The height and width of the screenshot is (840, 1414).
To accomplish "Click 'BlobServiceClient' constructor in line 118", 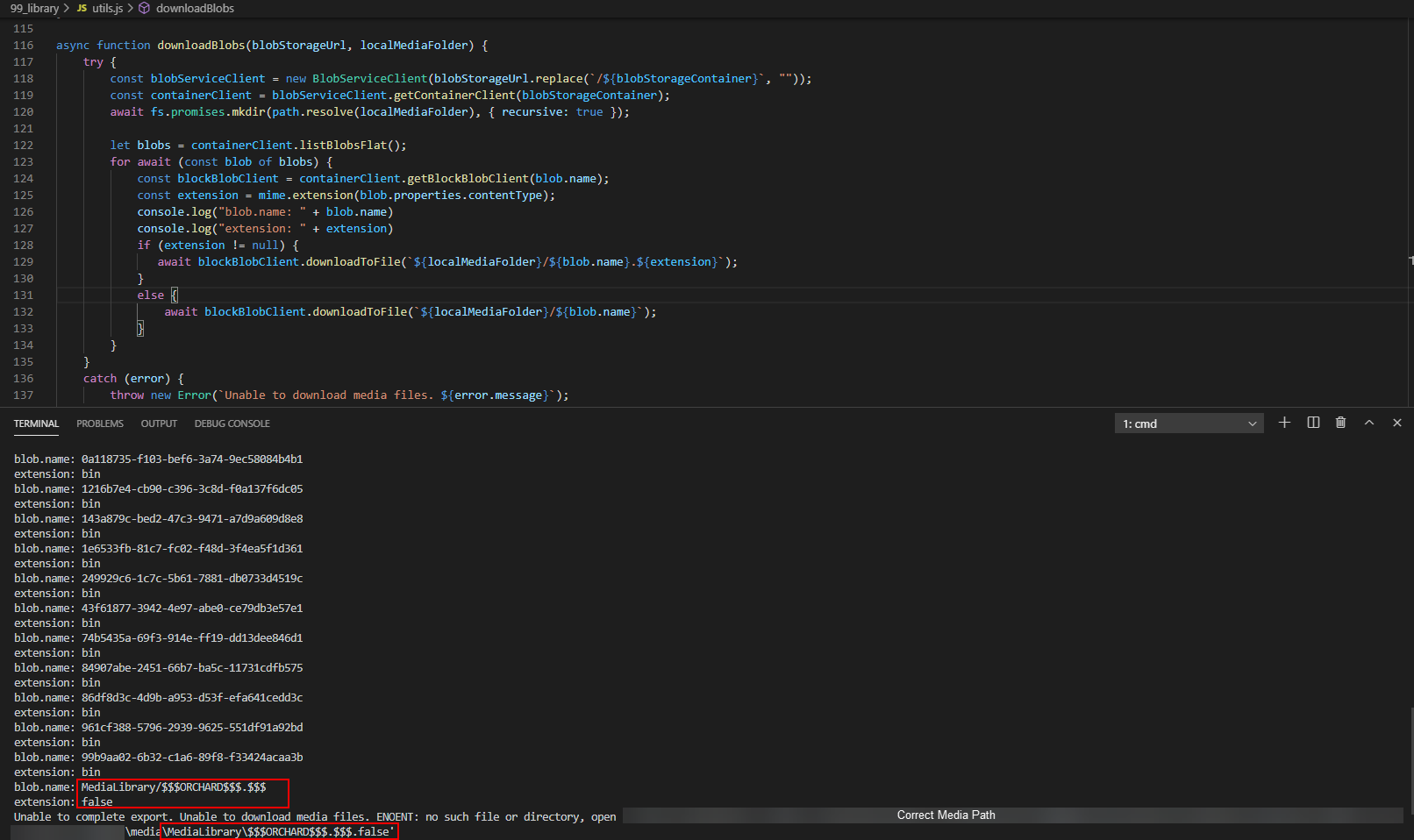I will [369, 79].
